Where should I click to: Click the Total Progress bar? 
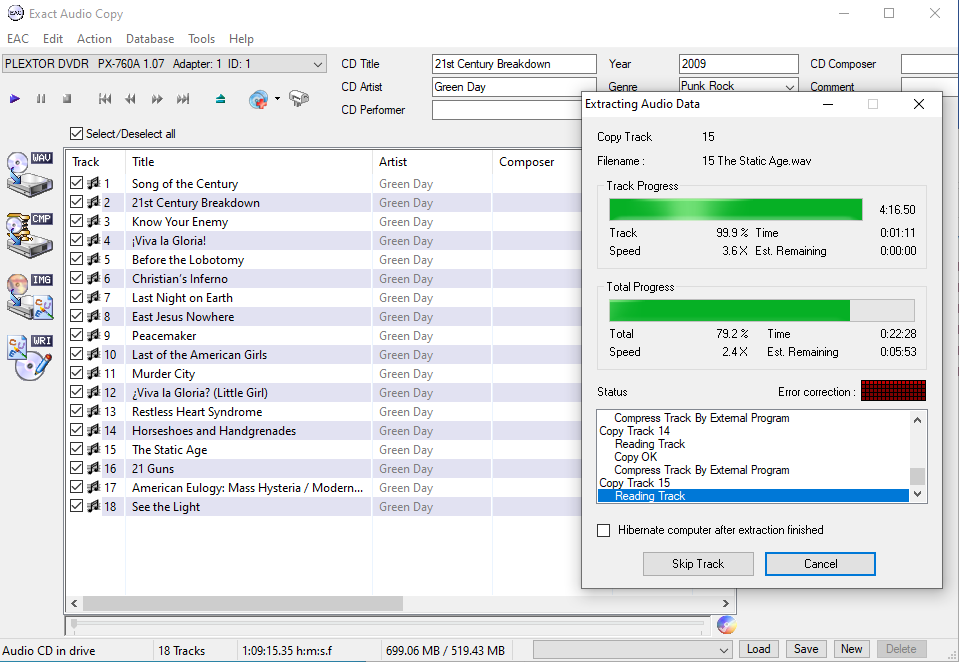tap(761, 310)
